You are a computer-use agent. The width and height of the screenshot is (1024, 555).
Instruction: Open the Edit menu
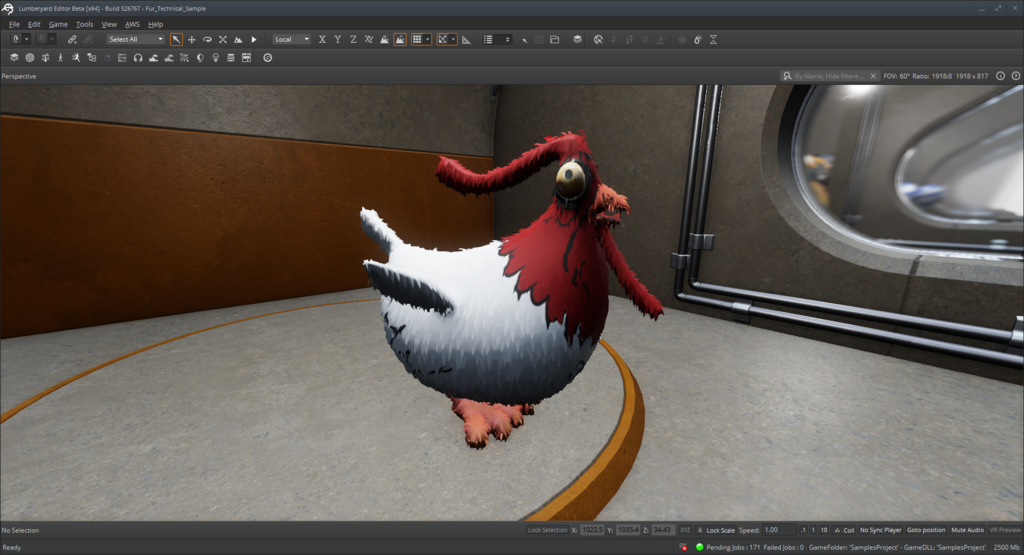pos(34,24)
